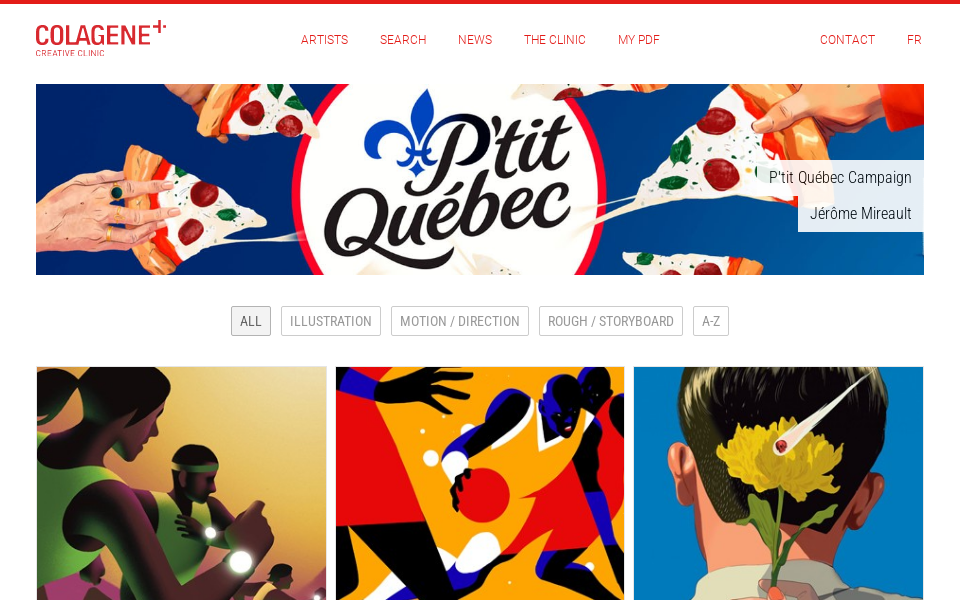Switch language to FR
Screen dimensions: 960x600
point(914,40)
